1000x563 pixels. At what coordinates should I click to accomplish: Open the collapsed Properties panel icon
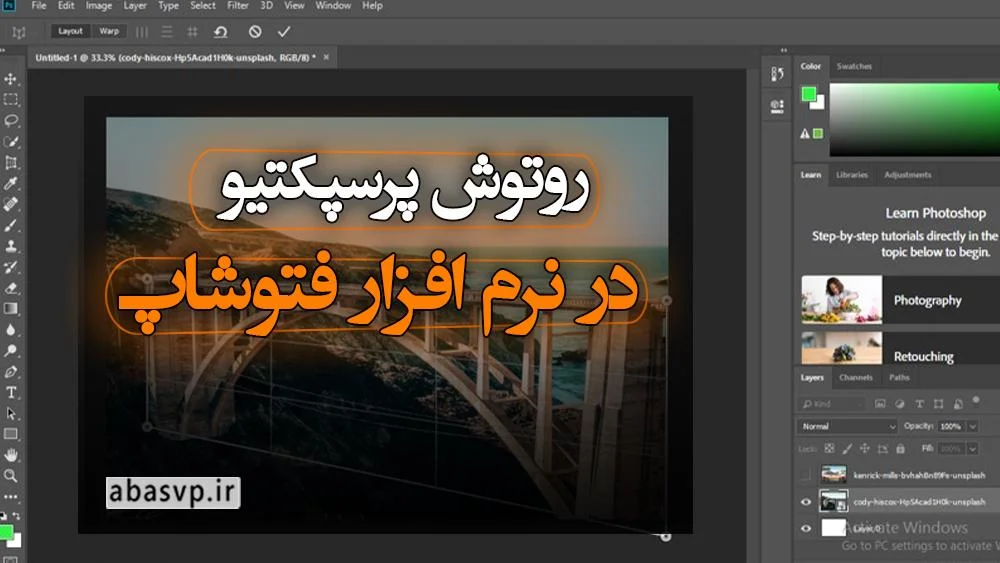777,106
